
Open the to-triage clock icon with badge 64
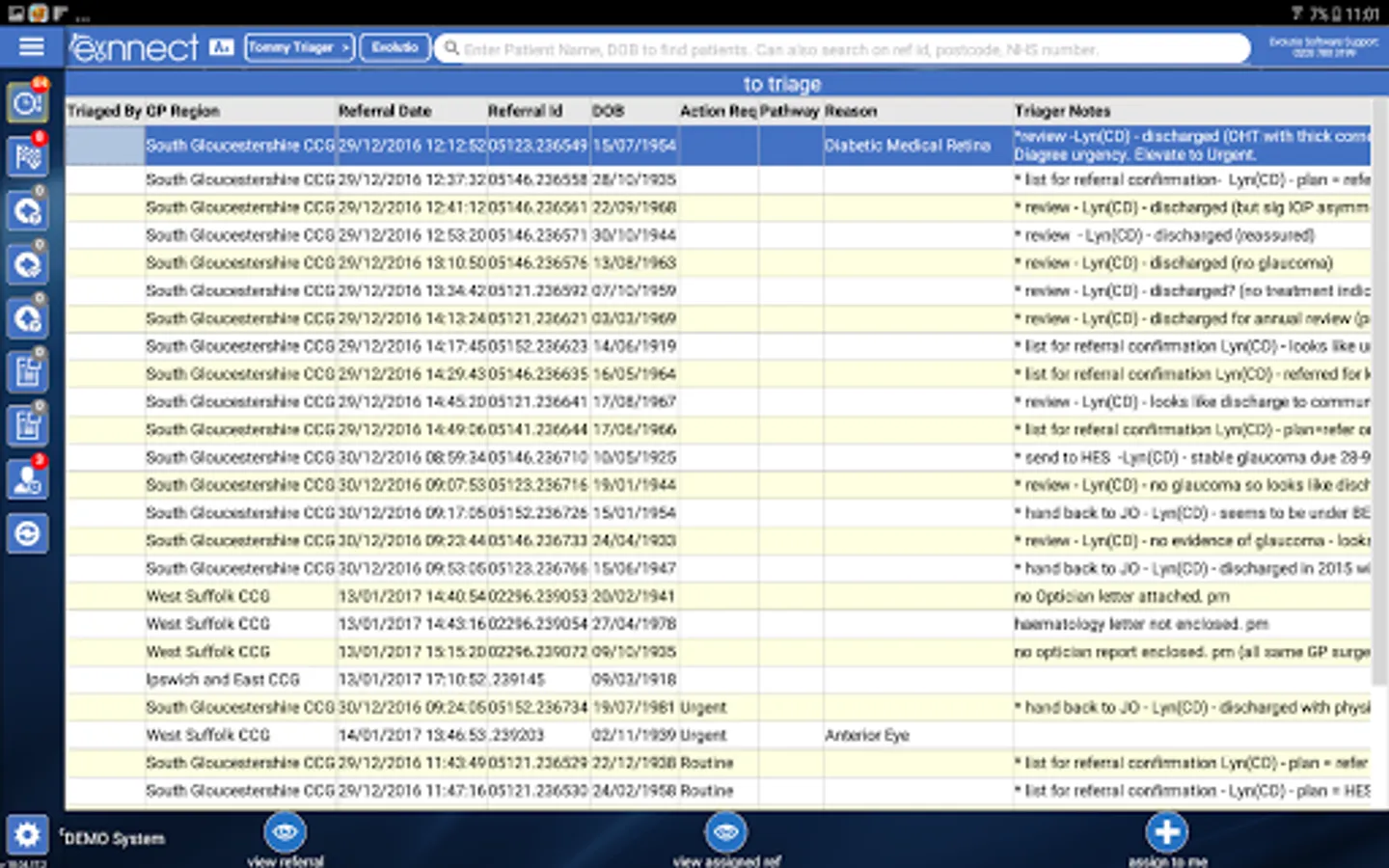tap(28, 102)
